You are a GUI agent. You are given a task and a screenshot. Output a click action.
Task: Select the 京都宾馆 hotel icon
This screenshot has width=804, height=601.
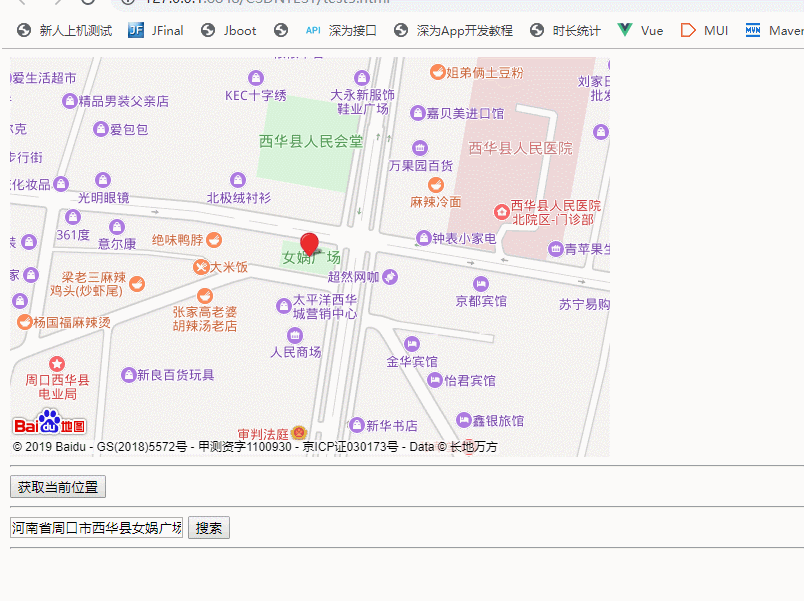pos(480,284)
